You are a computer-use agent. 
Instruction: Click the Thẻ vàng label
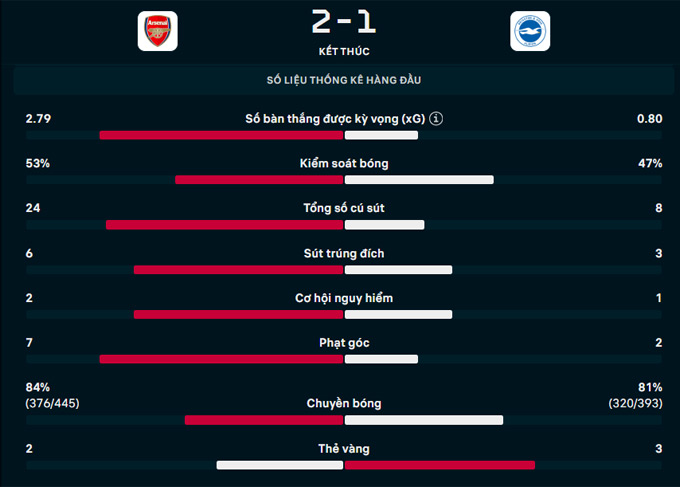coord(344,449)
